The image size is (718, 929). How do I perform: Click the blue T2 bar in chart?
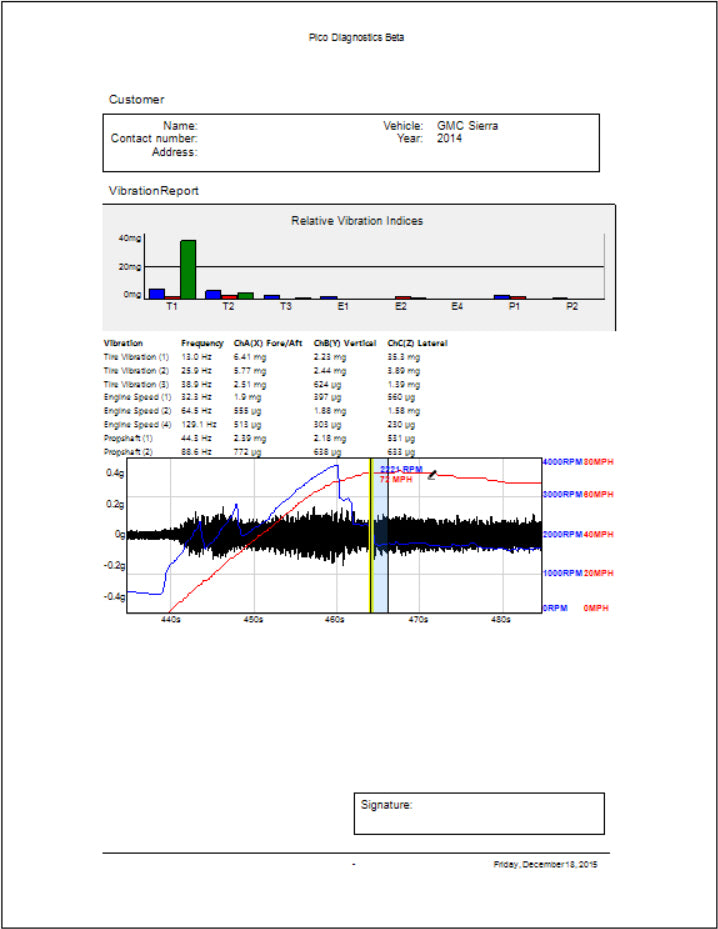coord(213,294)
